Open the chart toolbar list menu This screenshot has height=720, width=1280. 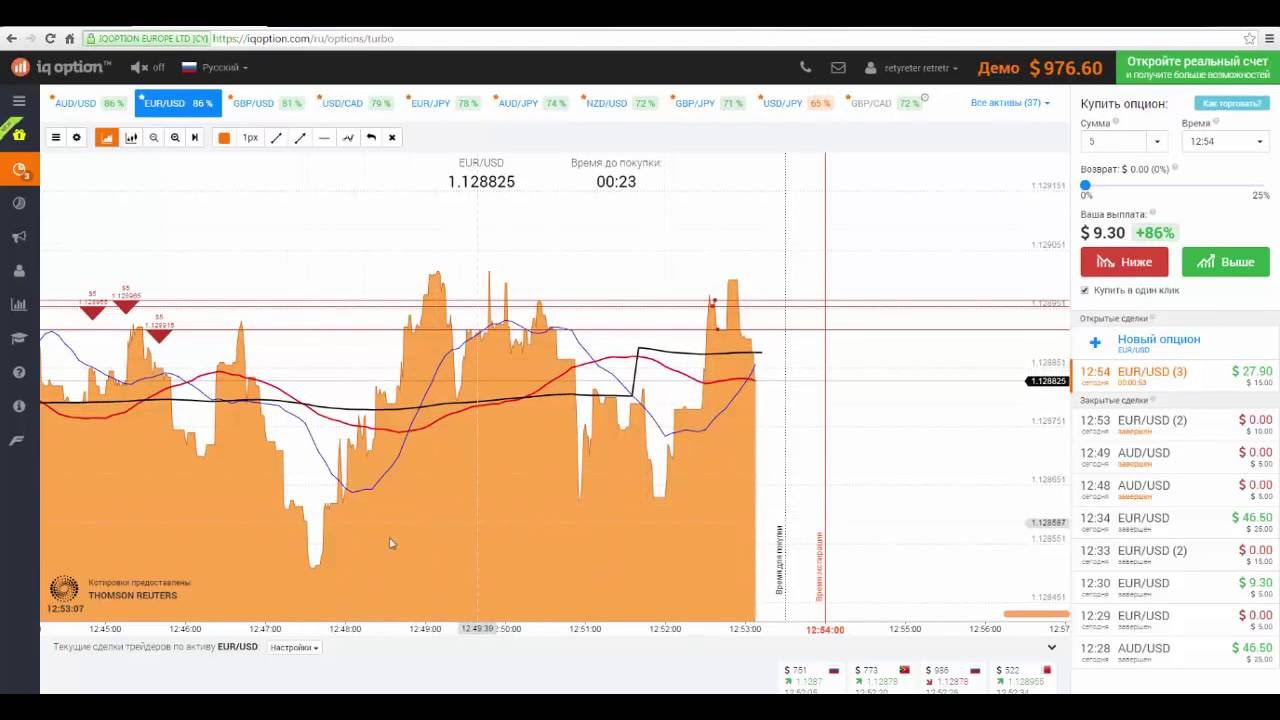point(56,138)
